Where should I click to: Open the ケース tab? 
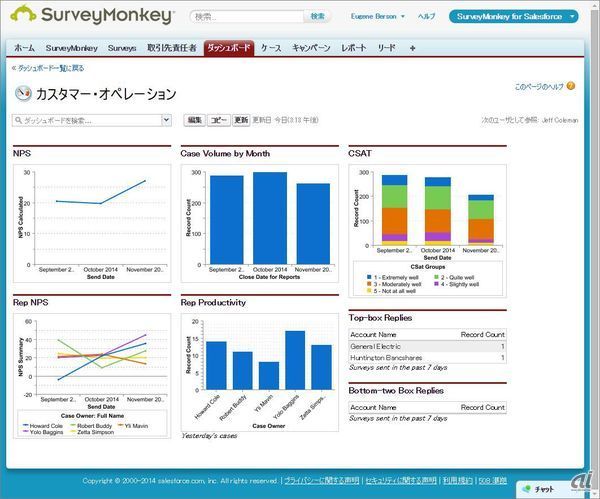pyautogui.click(x=271, y=48)
